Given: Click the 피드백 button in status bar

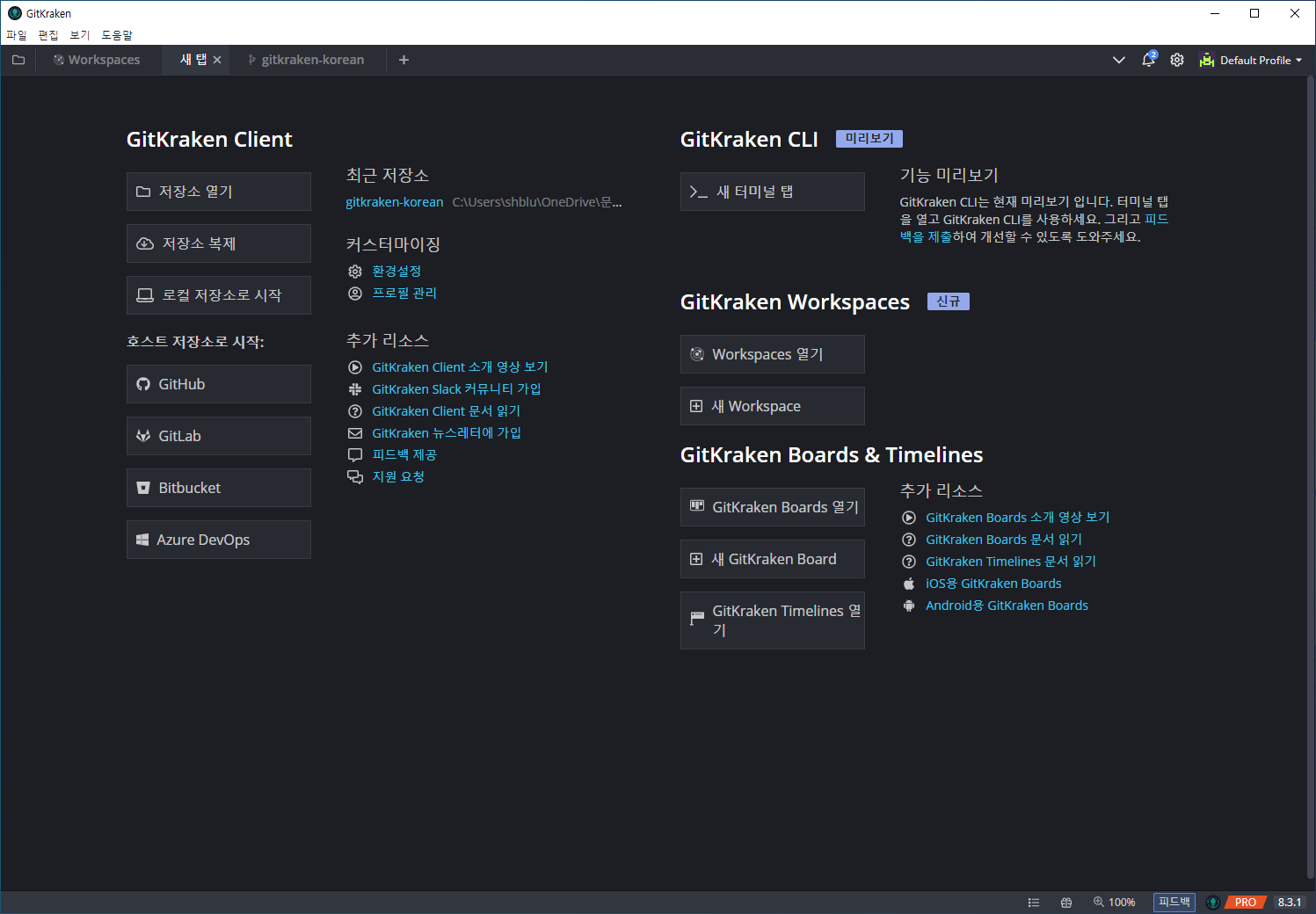Looking at the screenshot, I should pos(1174,903).
